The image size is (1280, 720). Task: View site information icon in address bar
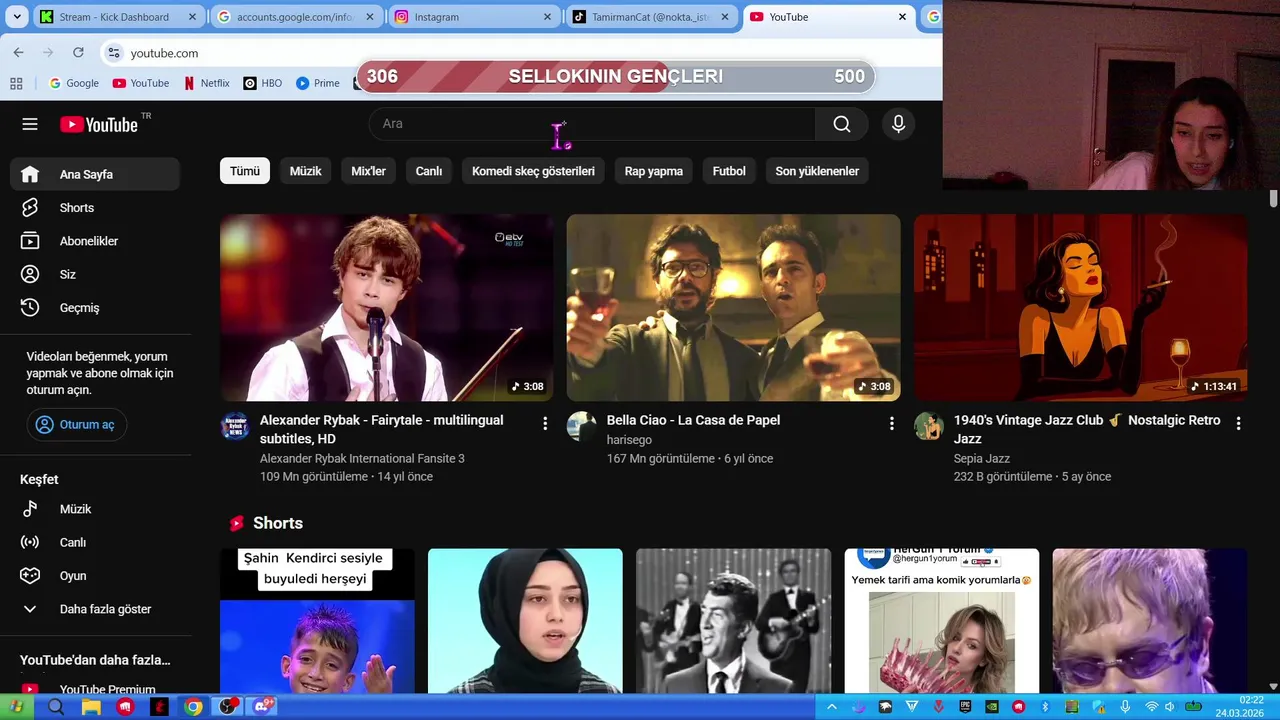coord(114,53)
